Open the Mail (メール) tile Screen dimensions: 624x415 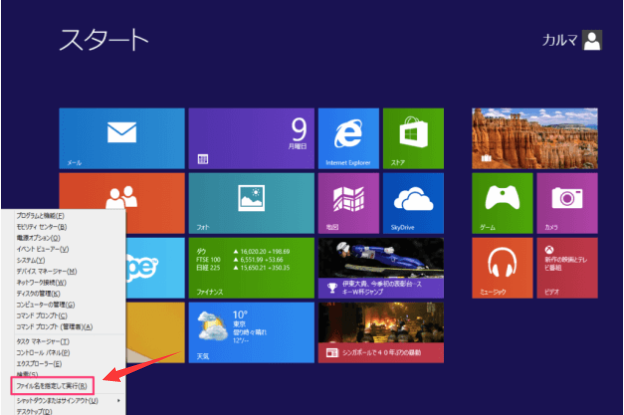122,138
